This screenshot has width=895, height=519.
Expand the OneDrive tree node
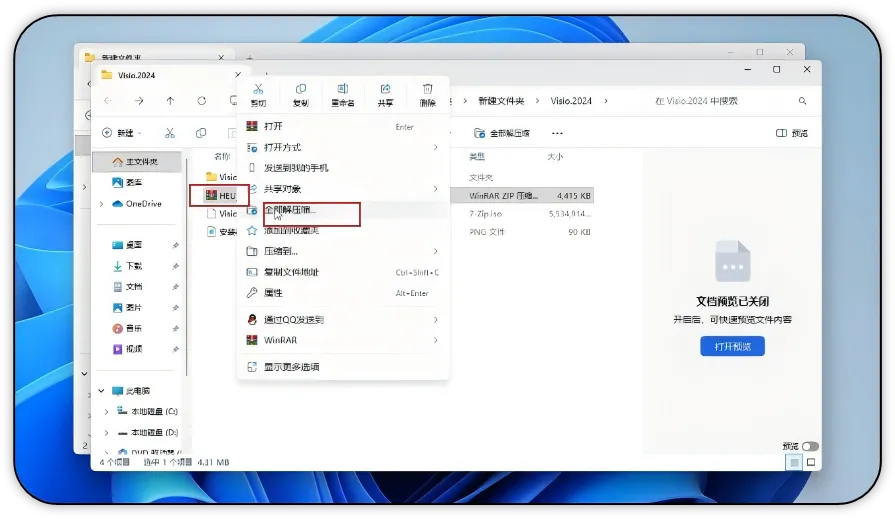pos(102,204)
